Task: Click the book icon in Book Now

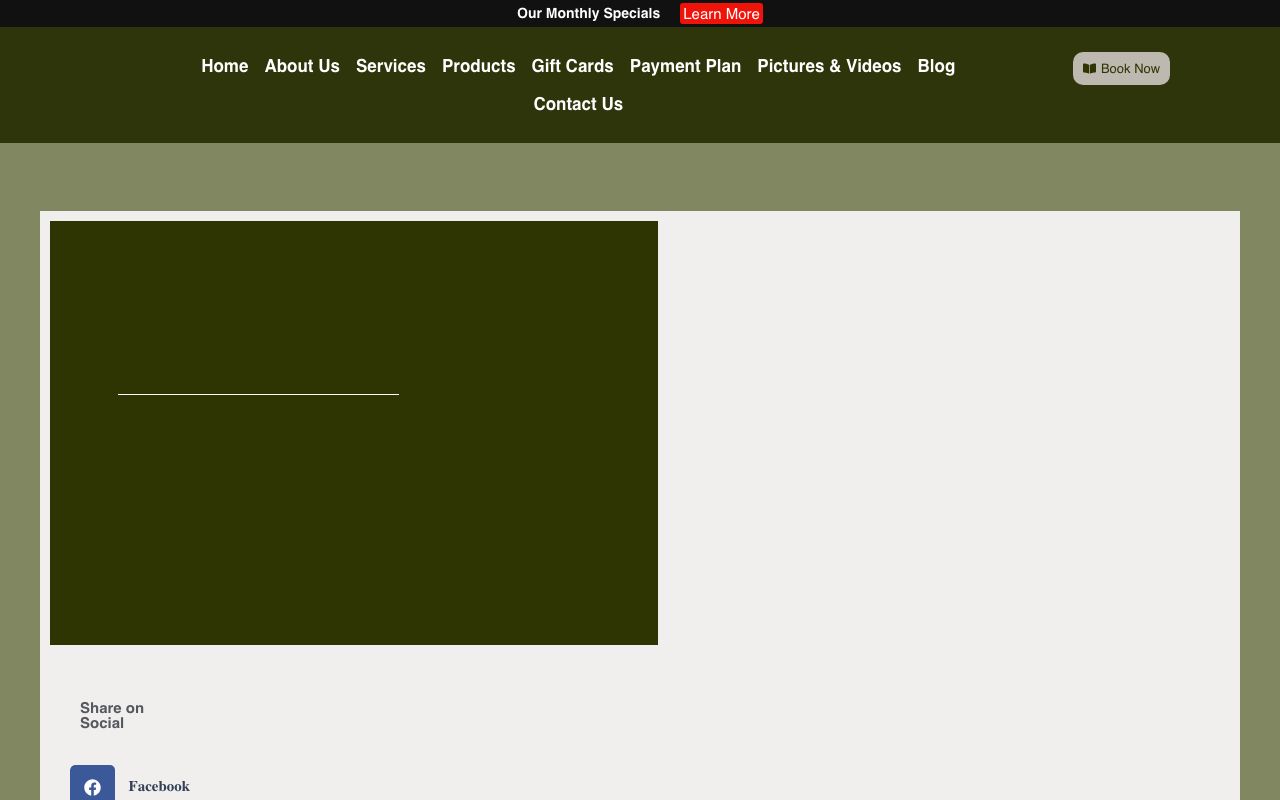Action: point(1089,69)
